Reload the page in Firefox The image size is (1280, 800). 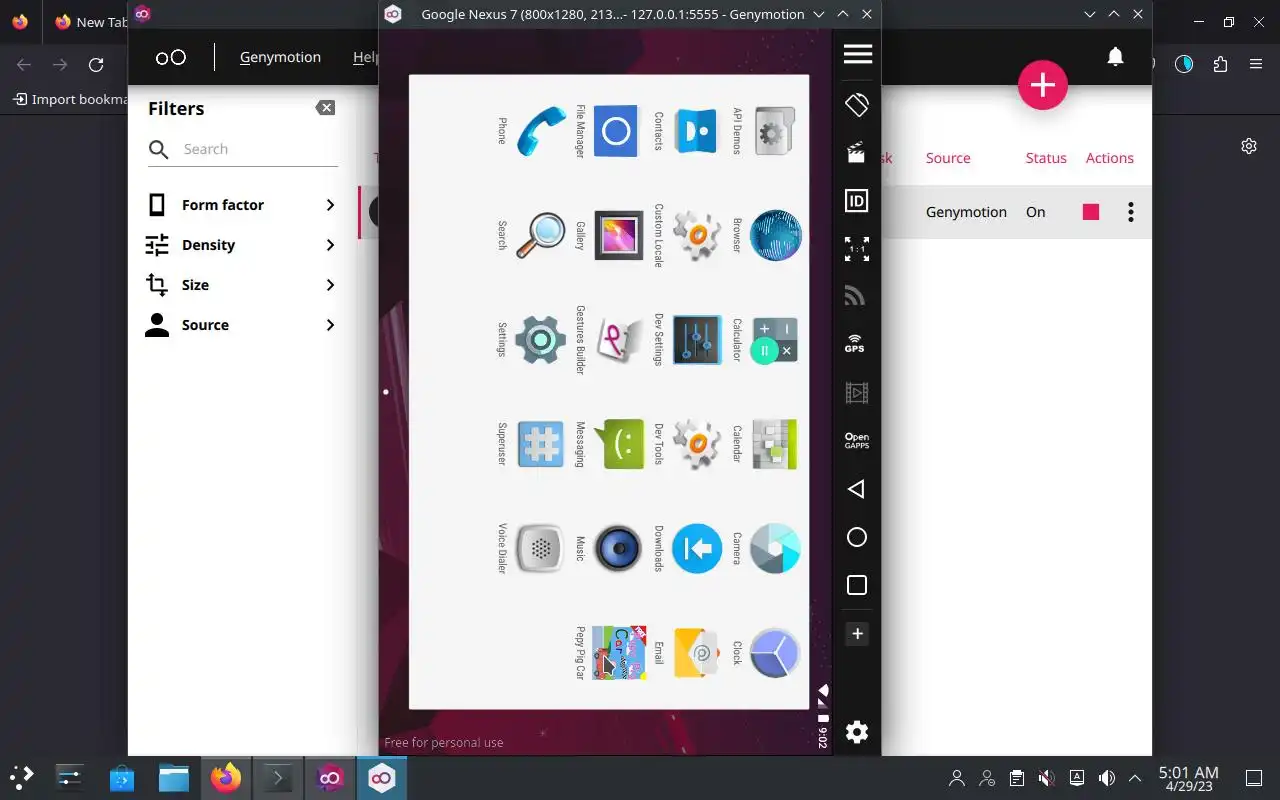(x=96, y=64)
